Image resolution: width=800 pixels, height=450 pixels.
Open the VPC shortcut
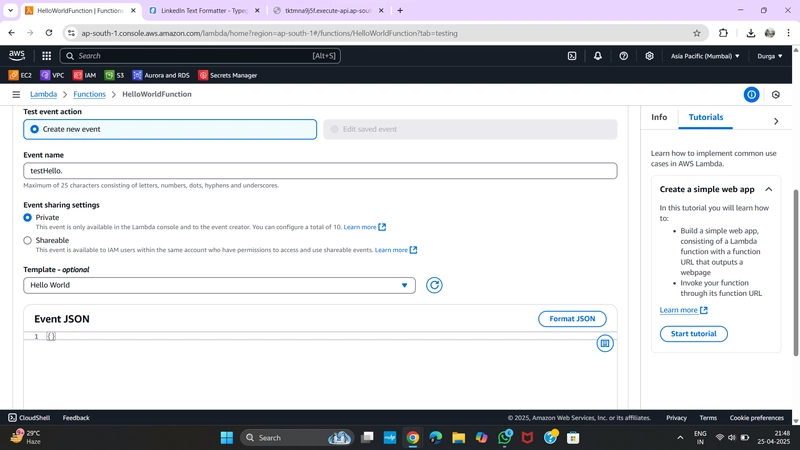tap(53, 75)
